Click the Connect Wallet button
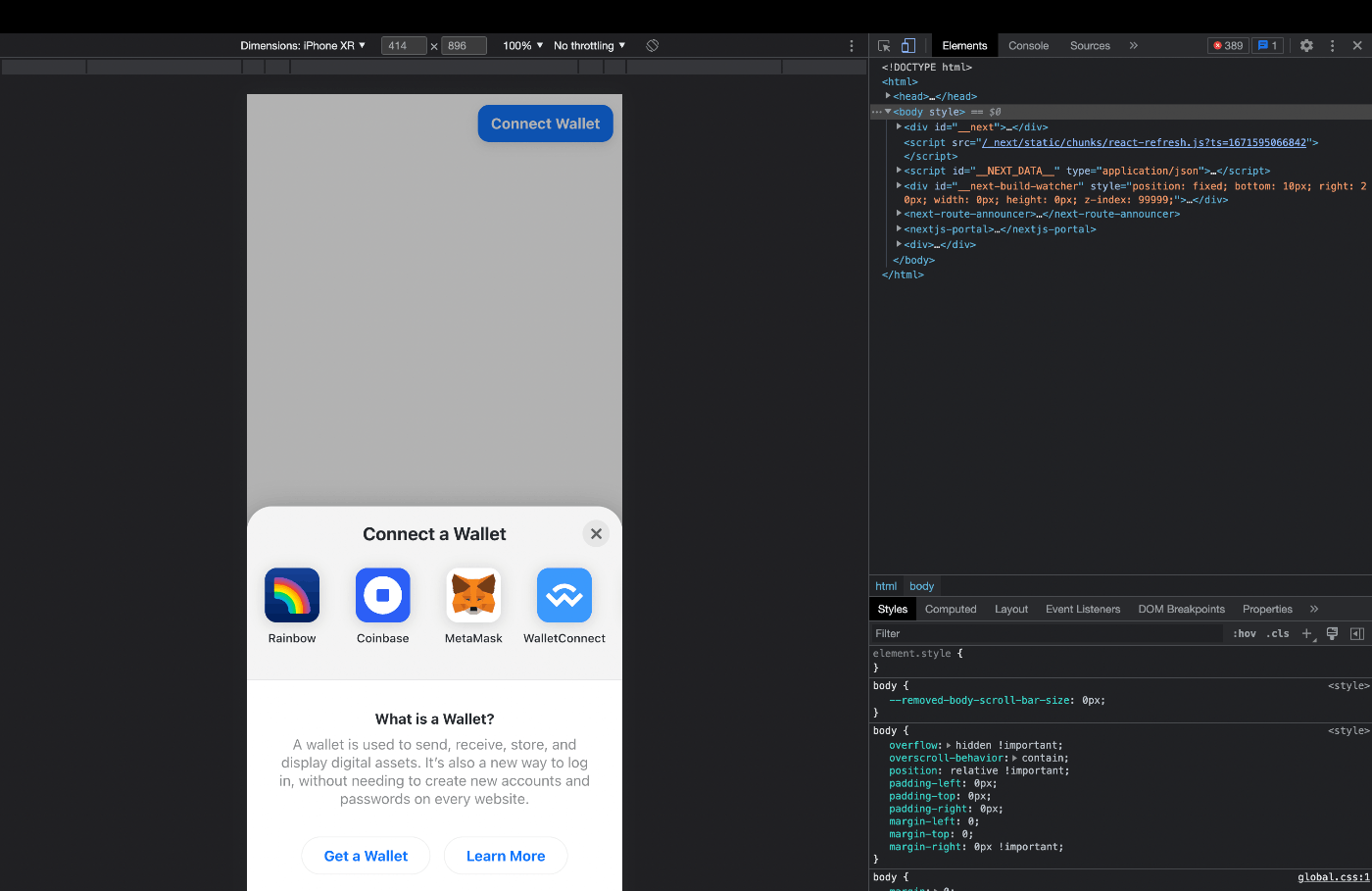This screenshot has height=891, width=1372. [546, 124]
